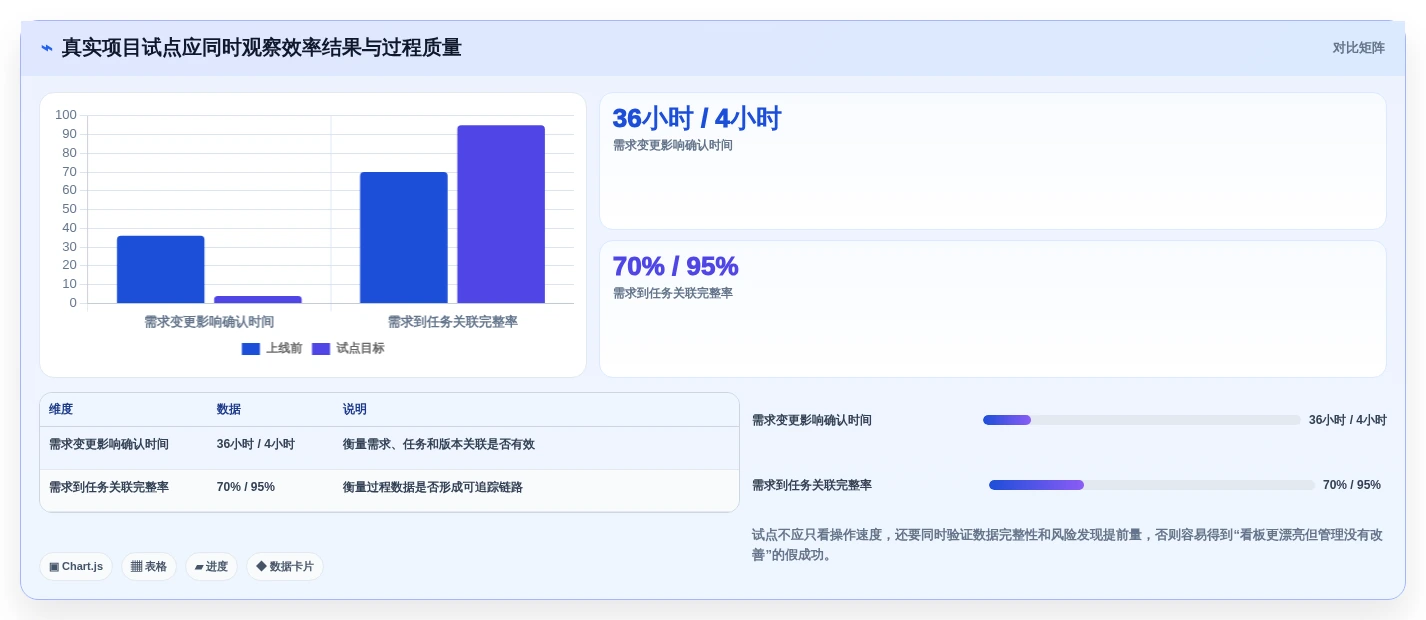Viewport: 1426px width, 620px height.
Task: Click the 数据卡片 tag chip
Action: point(285,567)
